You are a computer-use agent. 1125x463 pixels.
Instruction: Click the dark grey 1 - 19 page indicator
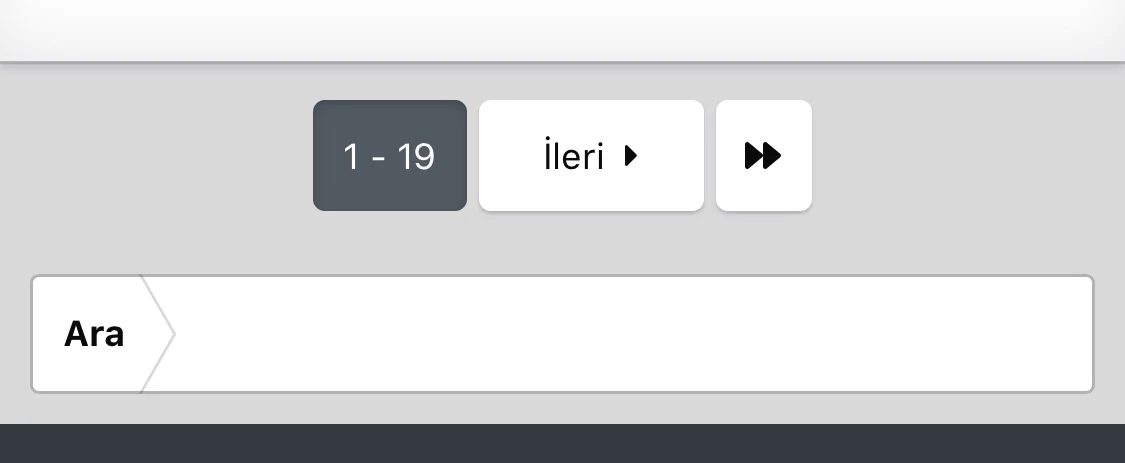coord(389,156)
